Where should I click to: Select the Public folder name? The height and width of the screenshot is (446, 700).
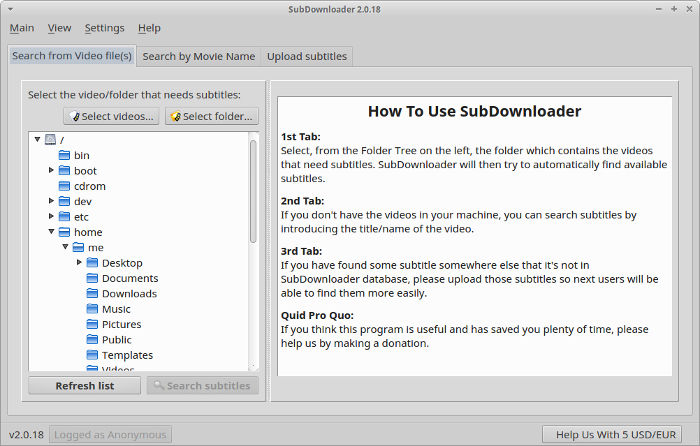pos(117,340)
